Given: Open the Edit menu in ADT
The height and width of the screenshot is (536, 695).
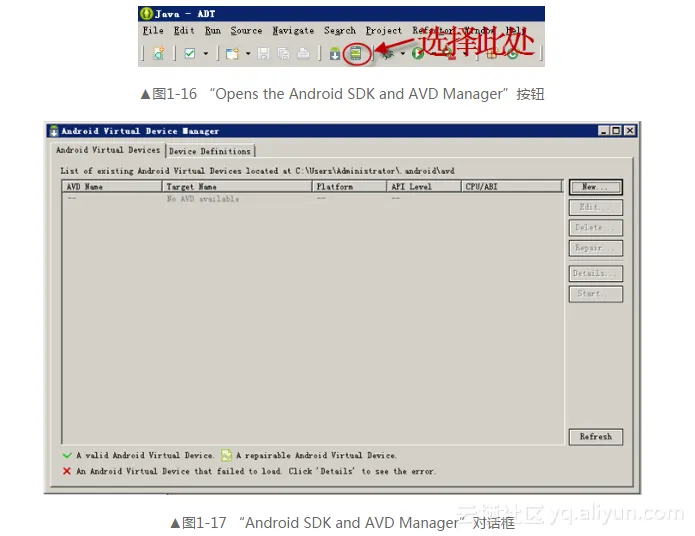Looking at the screenshot, I should (x=184, y=31).
